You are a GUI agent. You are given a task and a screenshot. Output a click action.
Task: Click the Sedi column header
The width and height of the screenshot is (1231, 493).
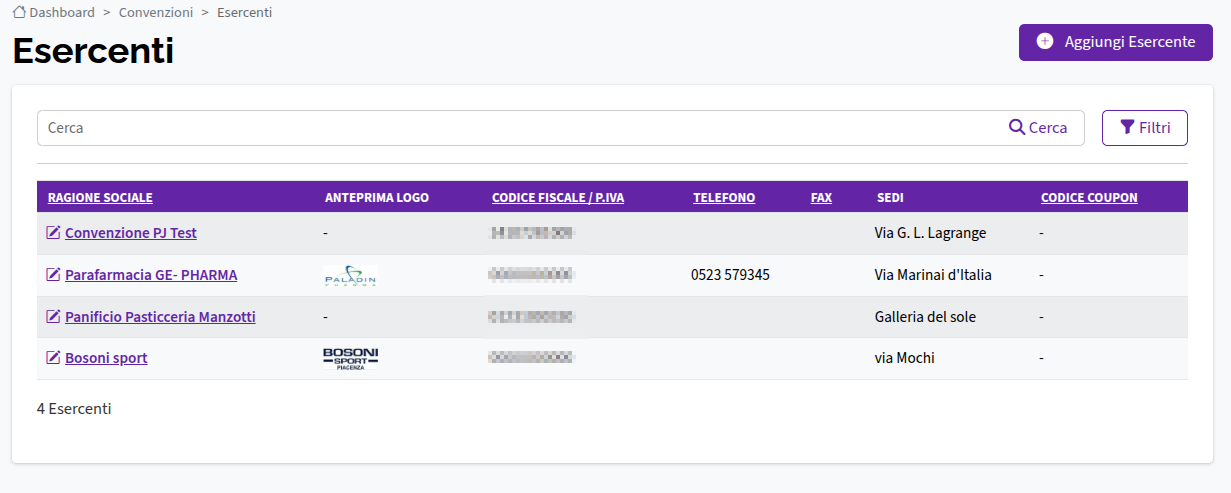pyautogui.click(x=890, y=198)
